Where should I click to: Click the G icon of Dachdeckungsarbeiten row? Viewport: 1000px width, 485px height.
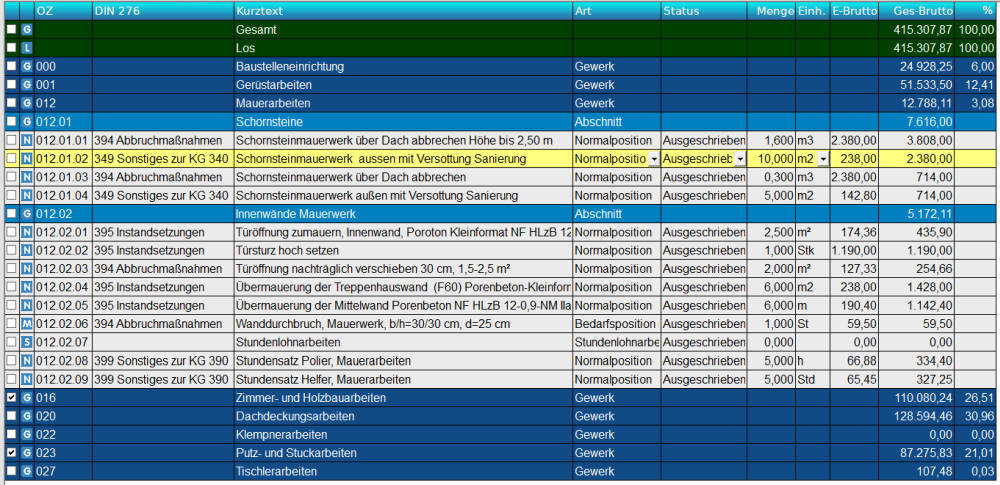[x=27, y=416]
